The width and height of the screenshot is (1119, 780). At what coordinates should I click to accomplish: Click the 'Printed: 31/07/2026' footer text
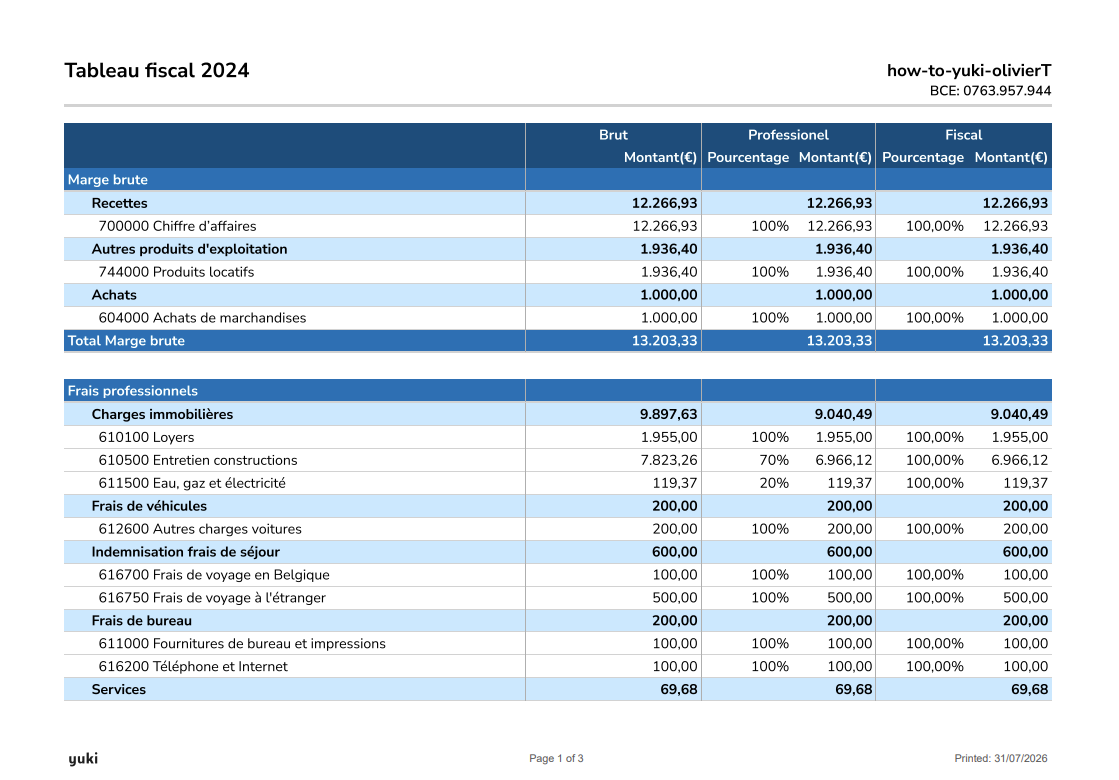tap(1001, 759)
